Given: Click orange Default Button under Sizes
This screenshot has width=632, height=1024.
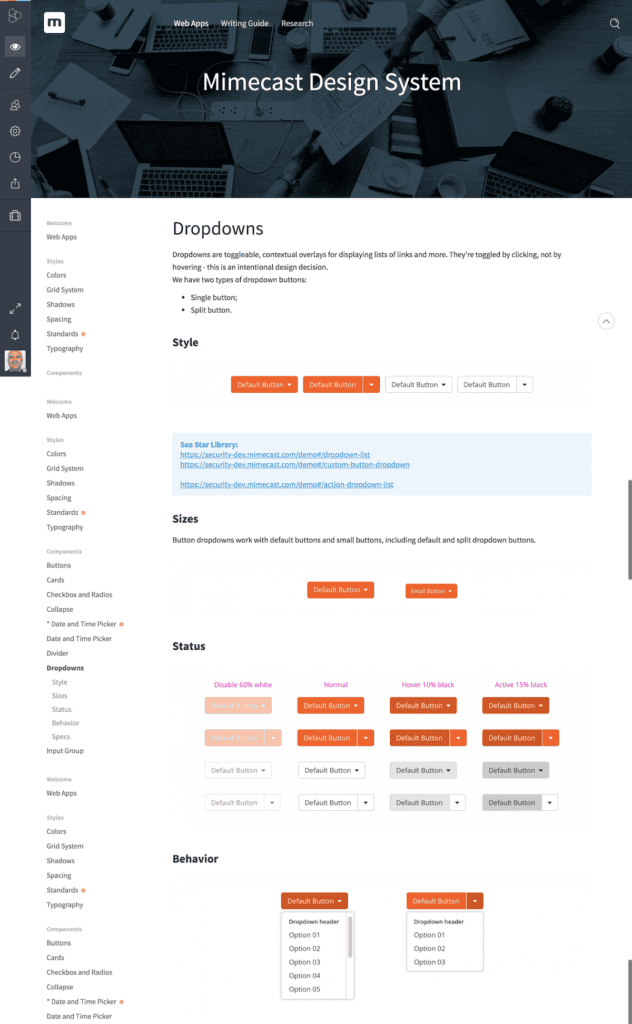Looking at the screenshot, I should point(341,590).
